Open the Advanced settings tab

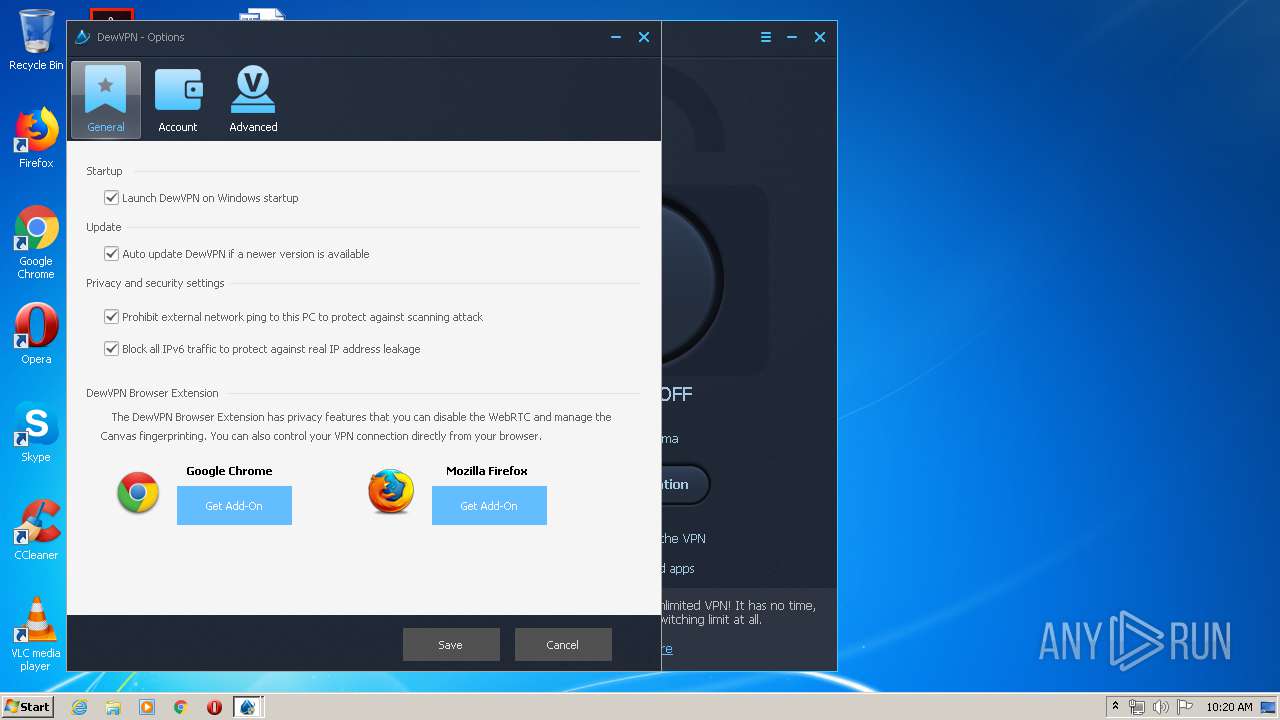click(253, 99)
